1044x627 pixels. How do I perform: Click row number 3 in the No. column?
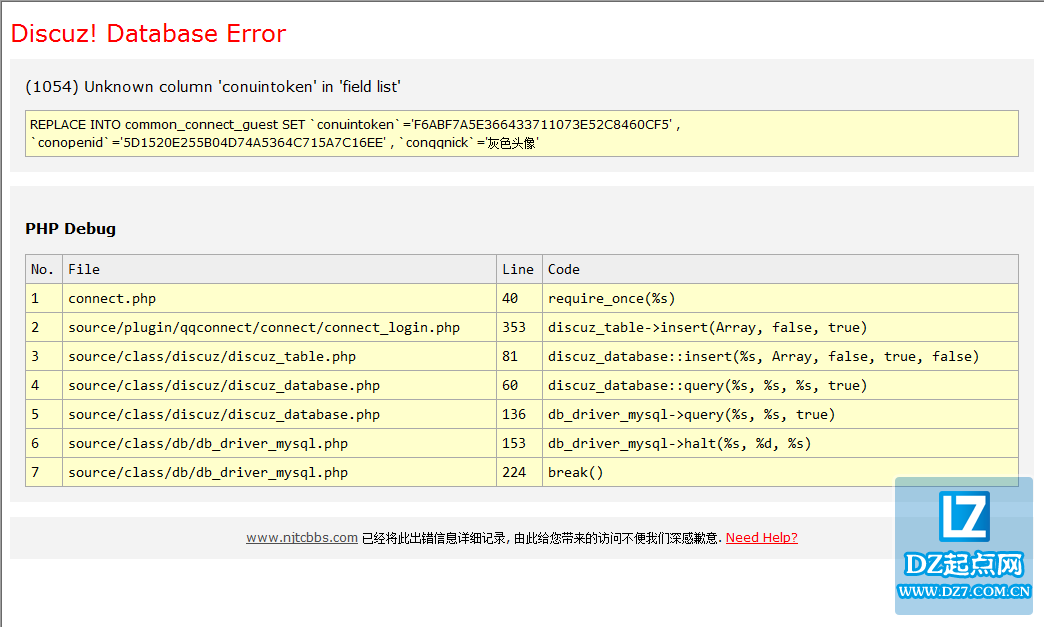(44, 357)
